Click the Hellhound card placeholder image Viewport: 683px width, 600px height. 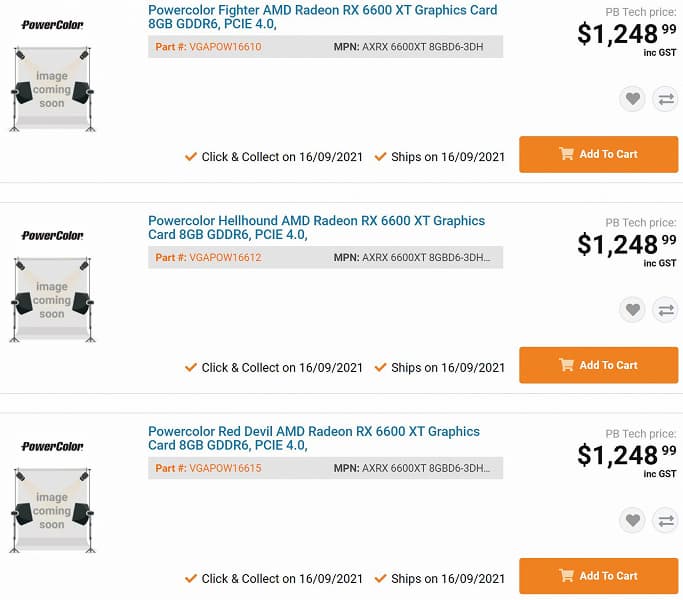point(52,301)
